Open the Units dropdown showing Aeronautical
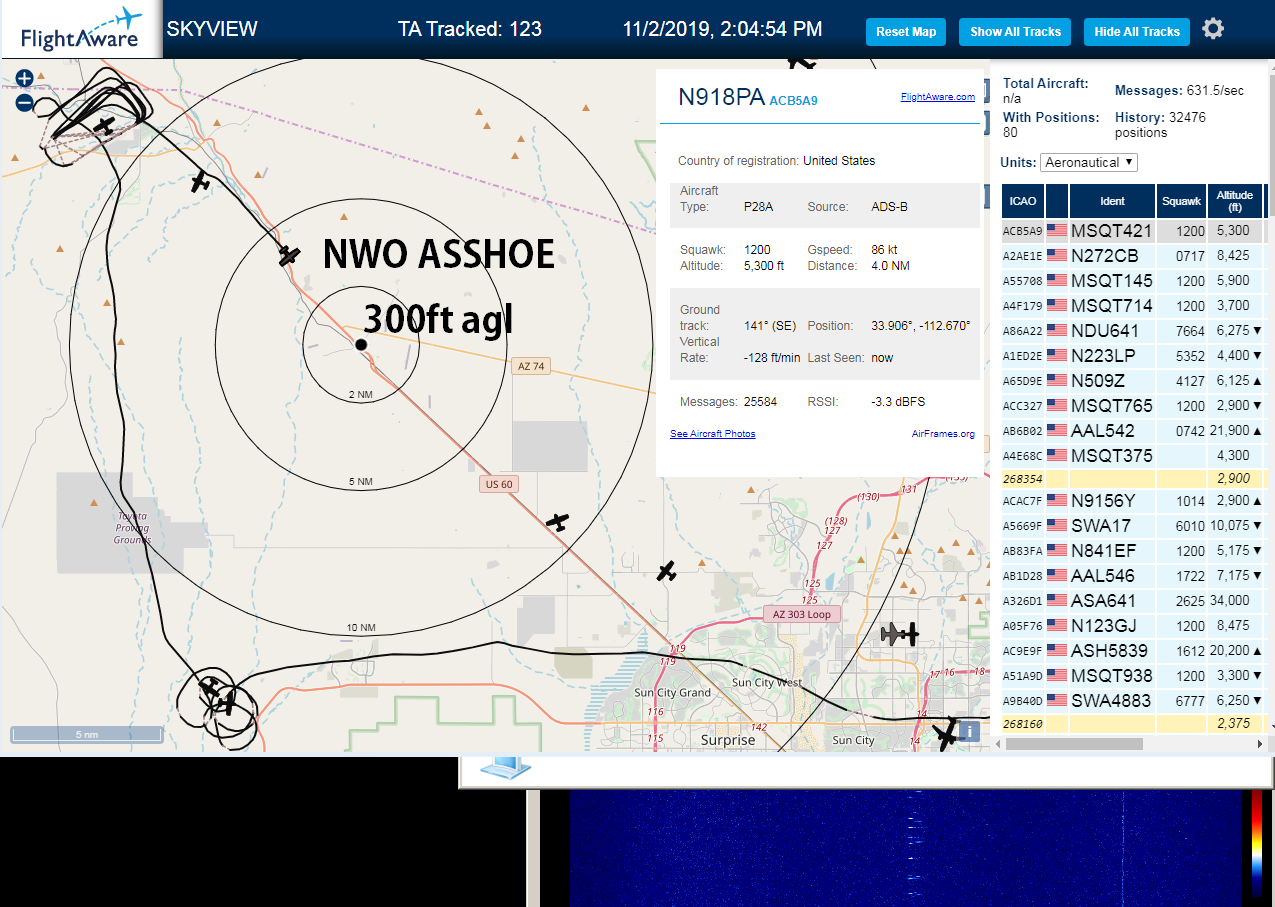 (1089, 162)
